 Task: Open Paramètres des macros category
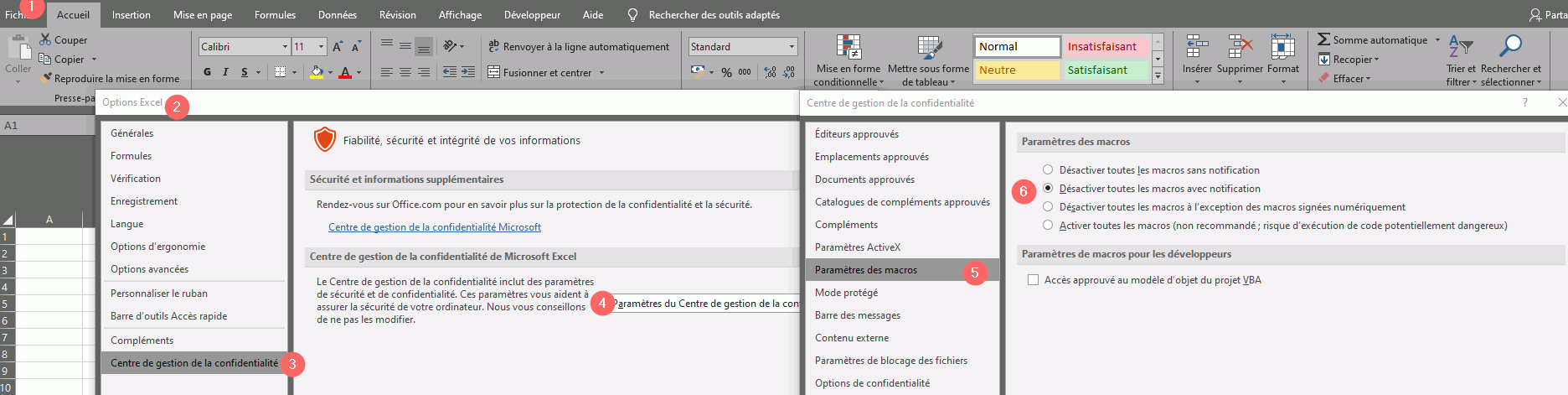[866, 270]
